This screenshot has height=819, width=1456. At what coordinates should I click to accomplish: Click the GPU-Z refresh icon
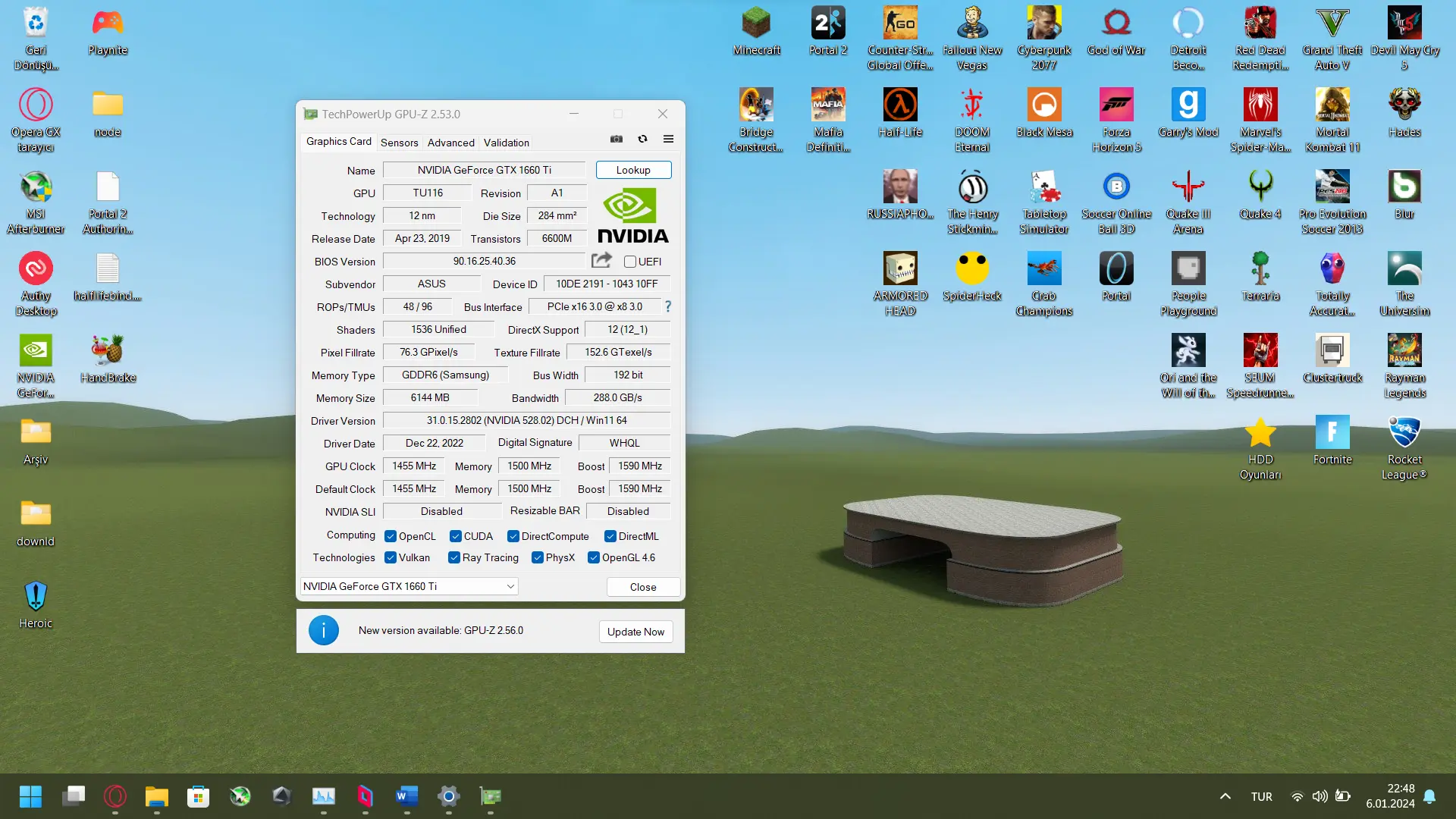pos(642,139)
